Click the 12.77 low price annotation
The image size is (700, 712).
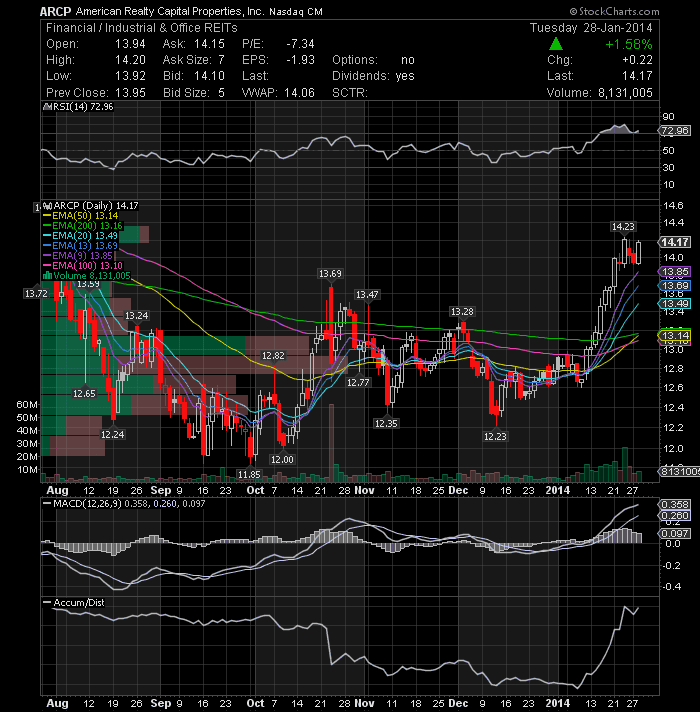(358, 383)
